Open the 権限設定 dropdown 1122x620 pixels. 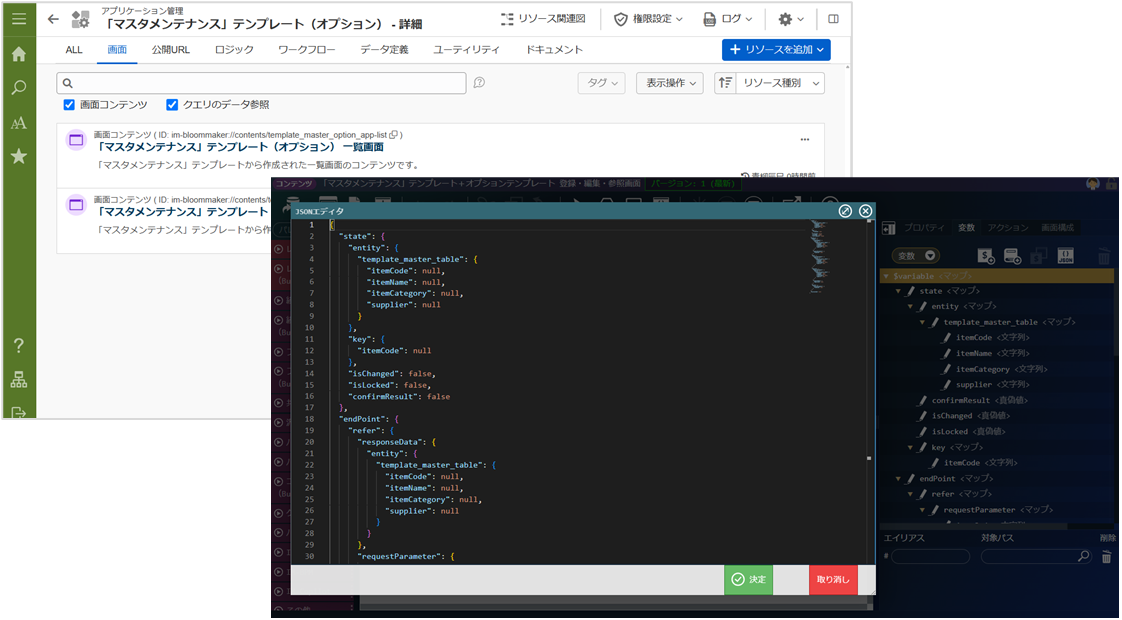648,19
